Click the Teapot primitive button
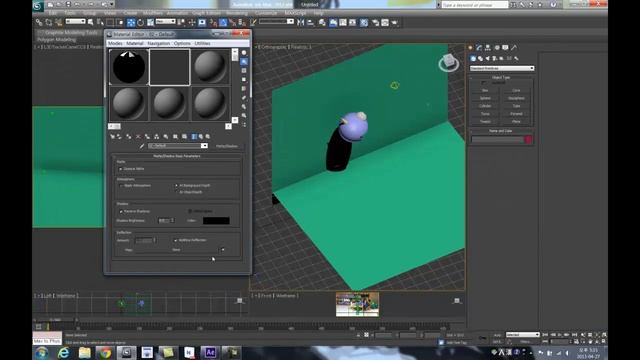Image resolution: width=640 pixels, height=360 pixels. (x=485, y=122)
